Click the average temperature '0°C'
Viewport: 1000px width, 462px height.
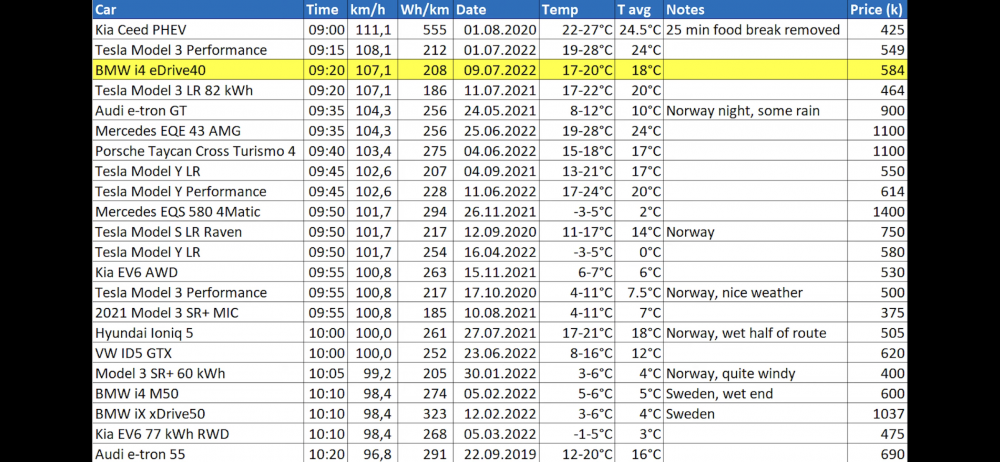(651, 252)
